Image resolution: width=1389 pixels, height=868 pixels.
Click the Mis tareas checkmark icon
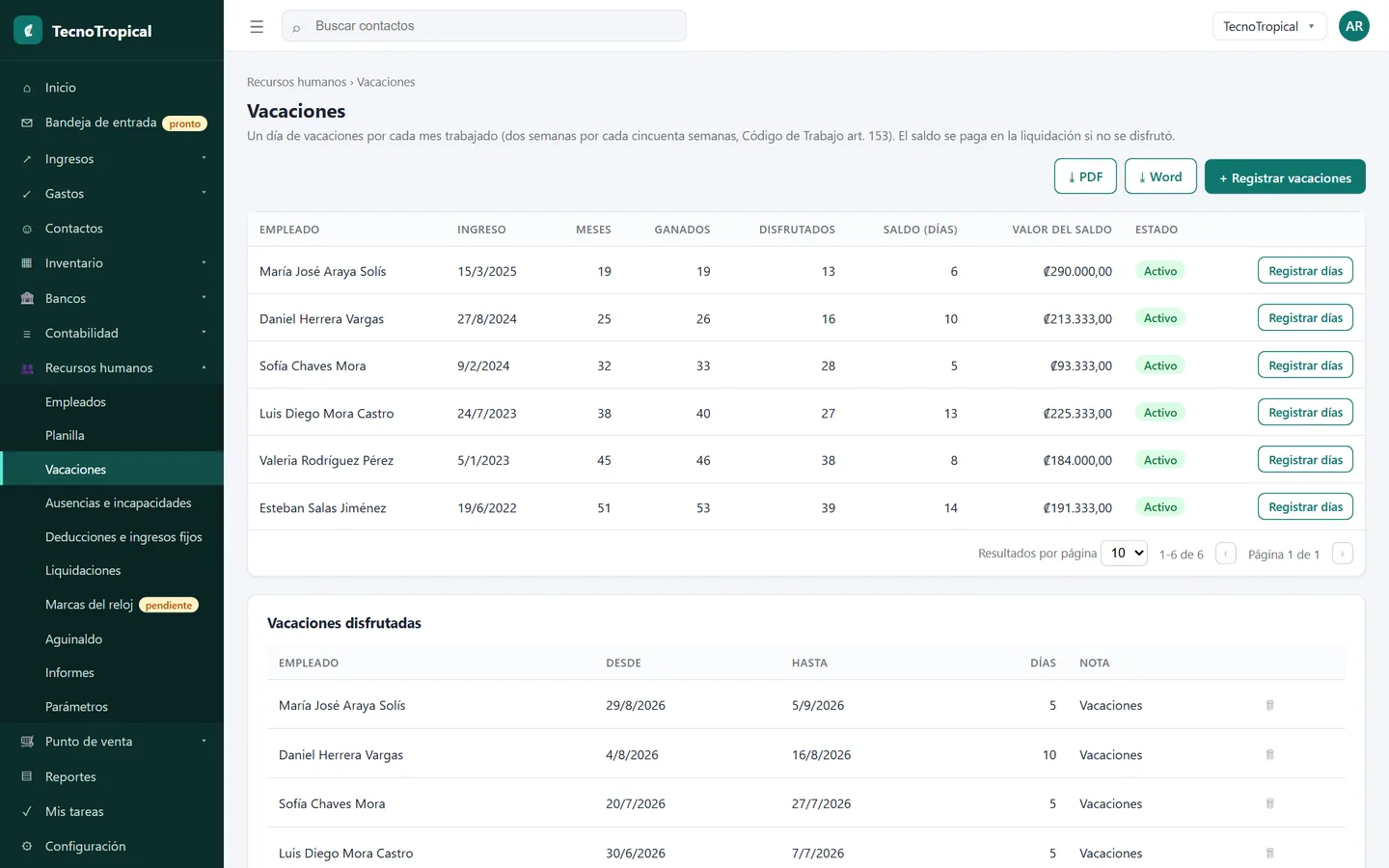[x=27, y=812]
